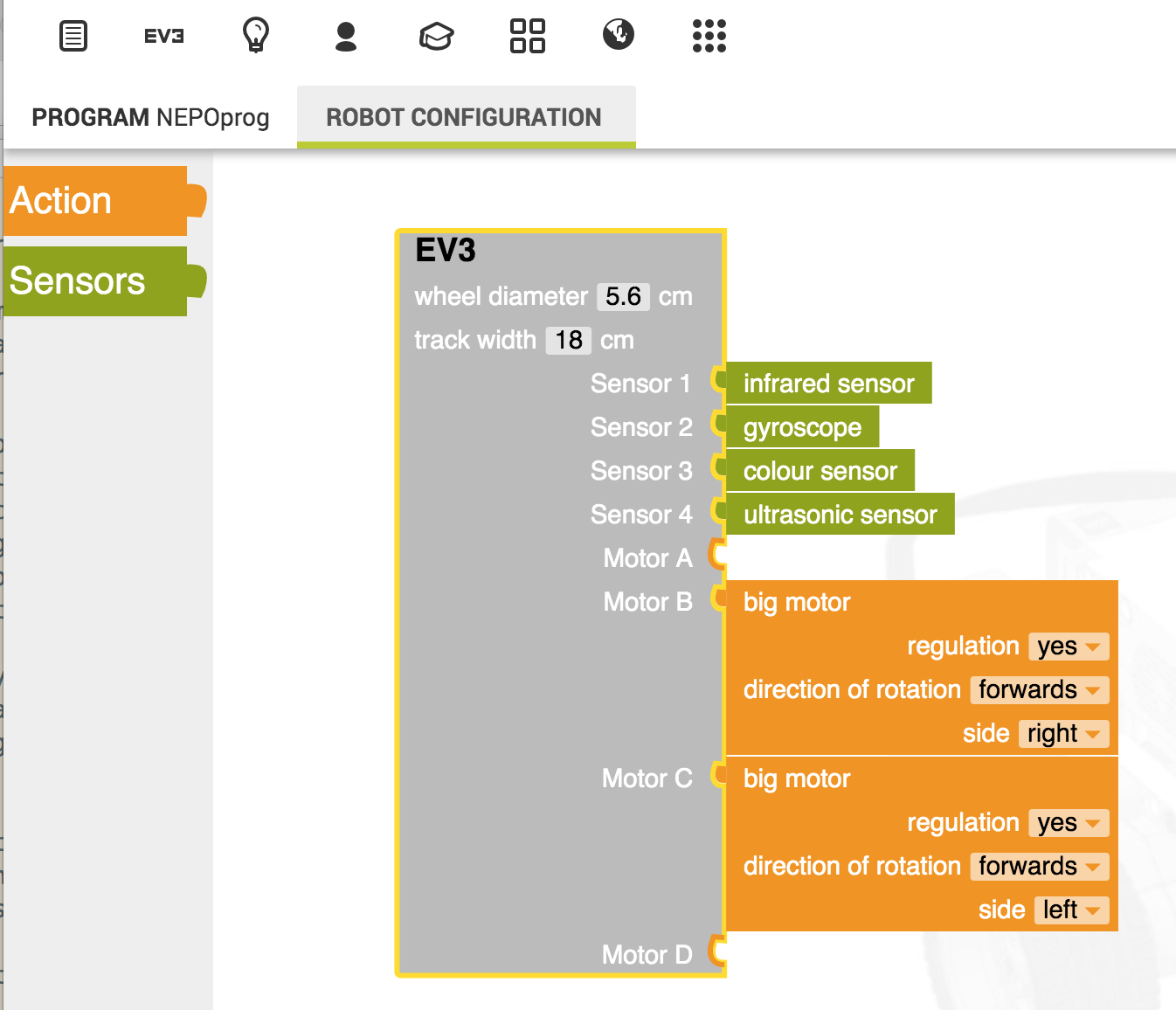
Task: Click the wheel diameter label
Action: pos(502,296)
